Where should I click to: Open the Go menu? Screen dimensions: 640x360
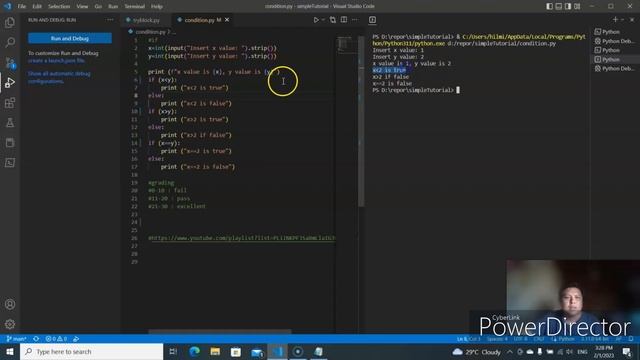(98, 7)
